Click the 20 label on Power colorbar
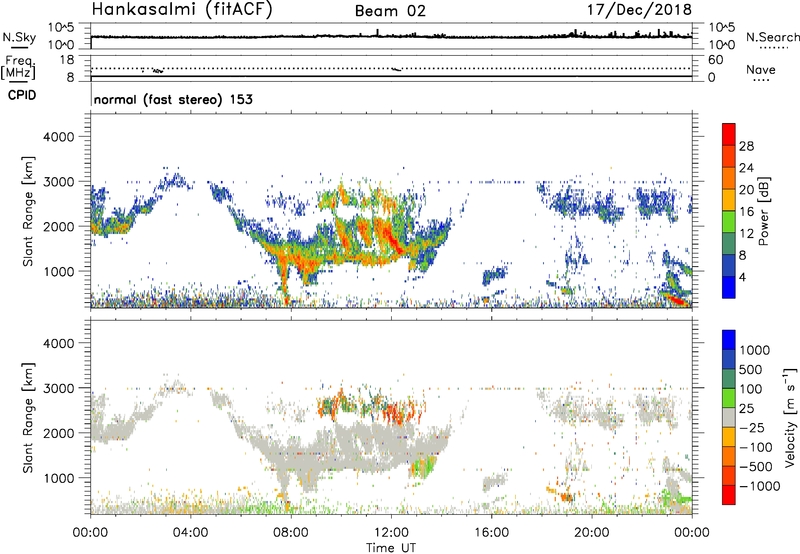Image resolution: width=800 pixels, height=554 pixels. 746,190
